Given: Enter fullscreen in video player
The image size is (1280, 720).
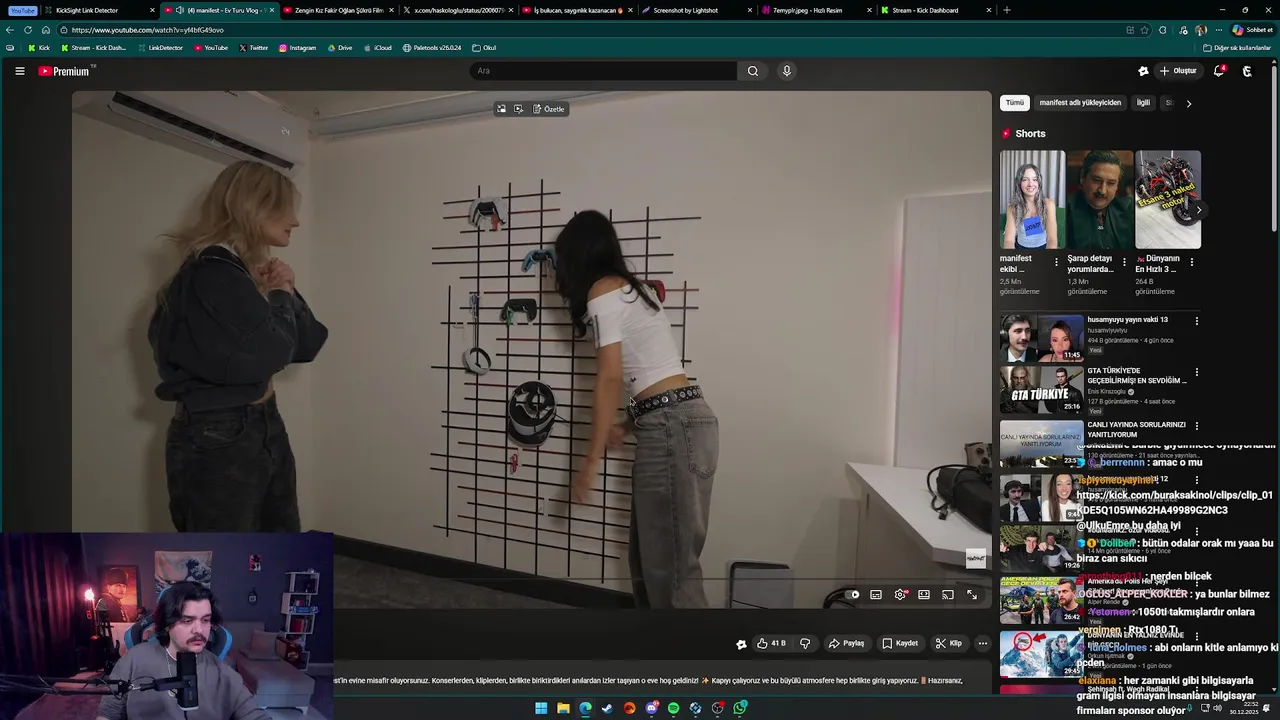Looking at the screenshot, I should (x=972, y=595).
